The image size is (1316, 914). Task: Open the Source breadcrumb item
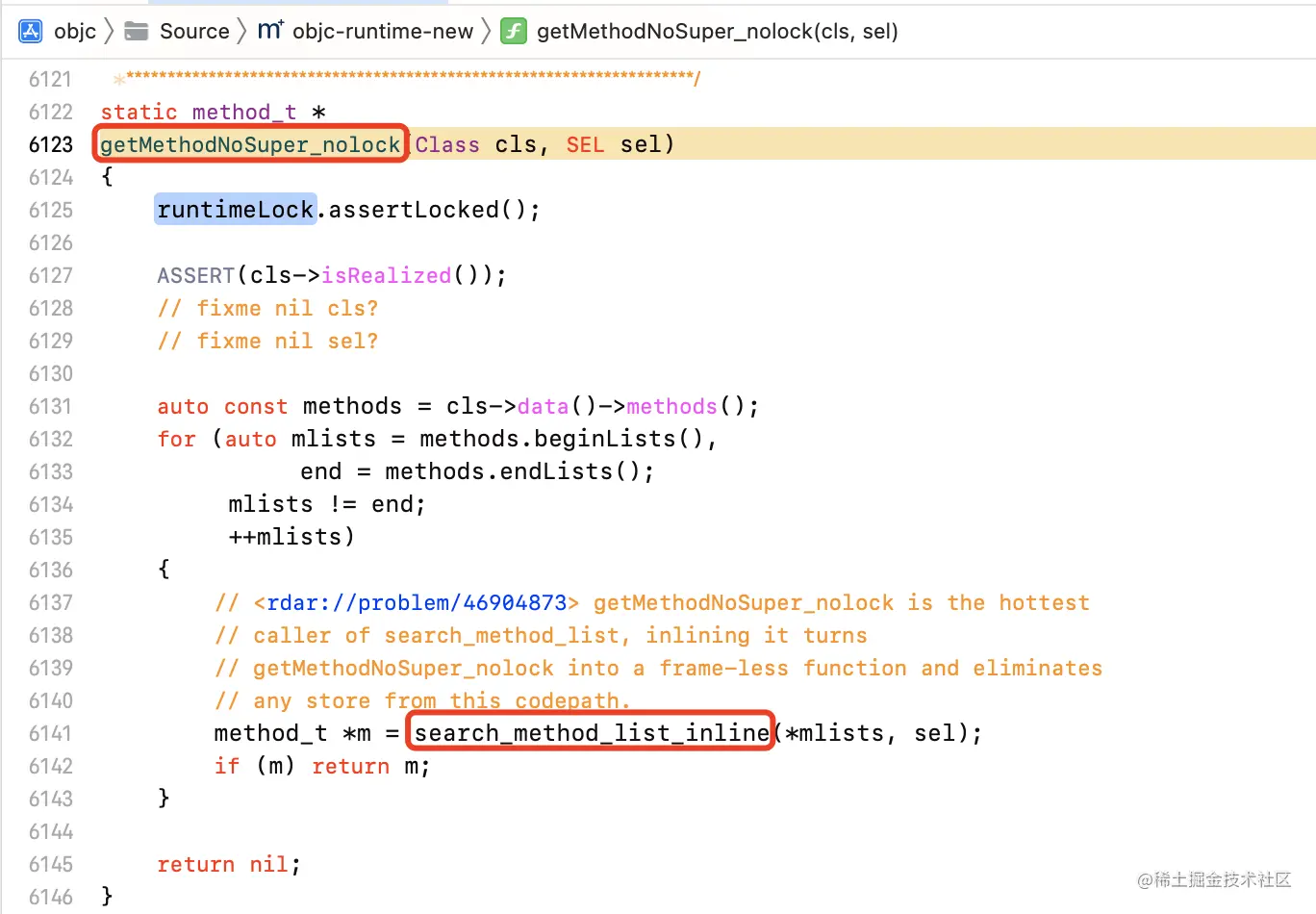pos(194,32)
